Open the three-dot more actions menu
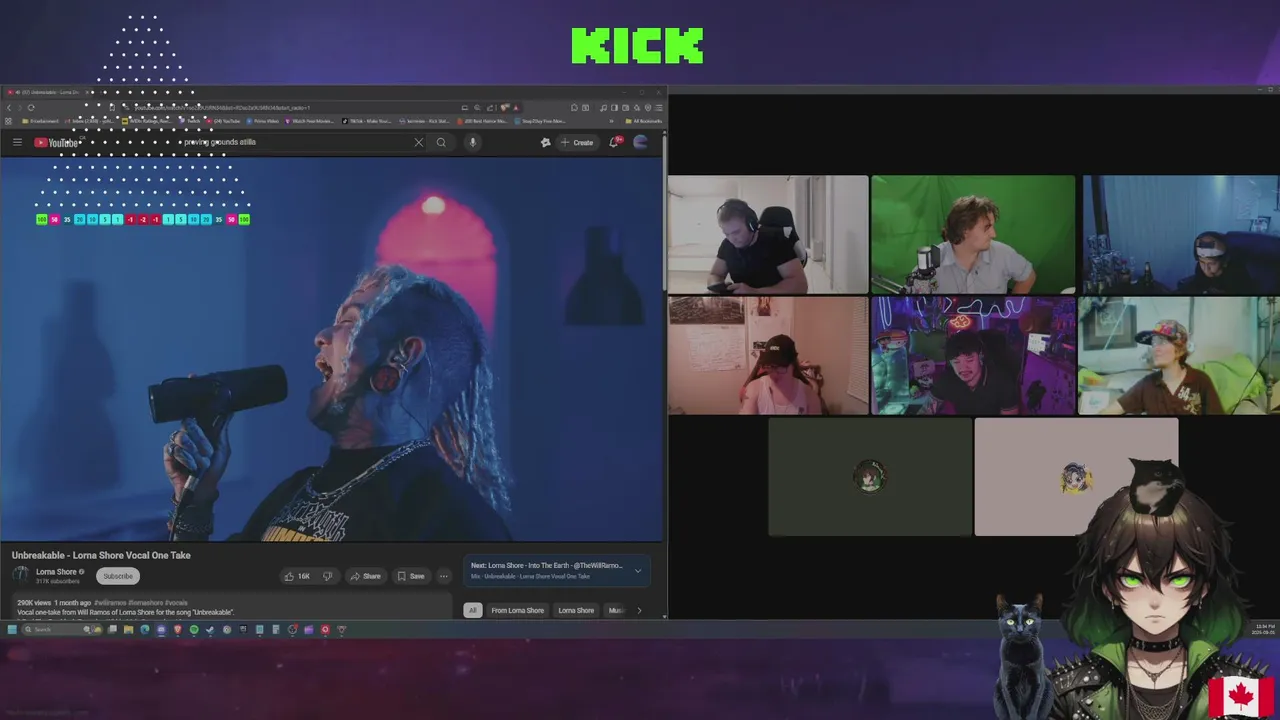Screen dimensions: 1280x720 click(444, 576)
